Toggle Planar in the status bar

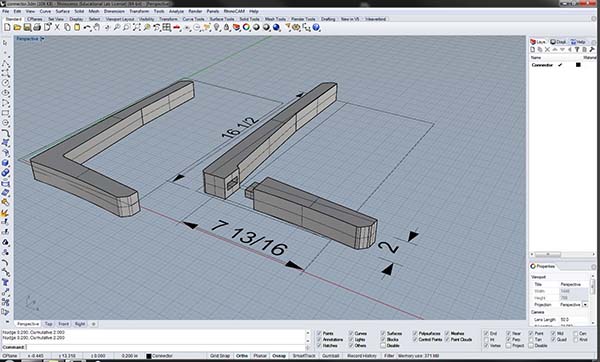tap(260, 356)
